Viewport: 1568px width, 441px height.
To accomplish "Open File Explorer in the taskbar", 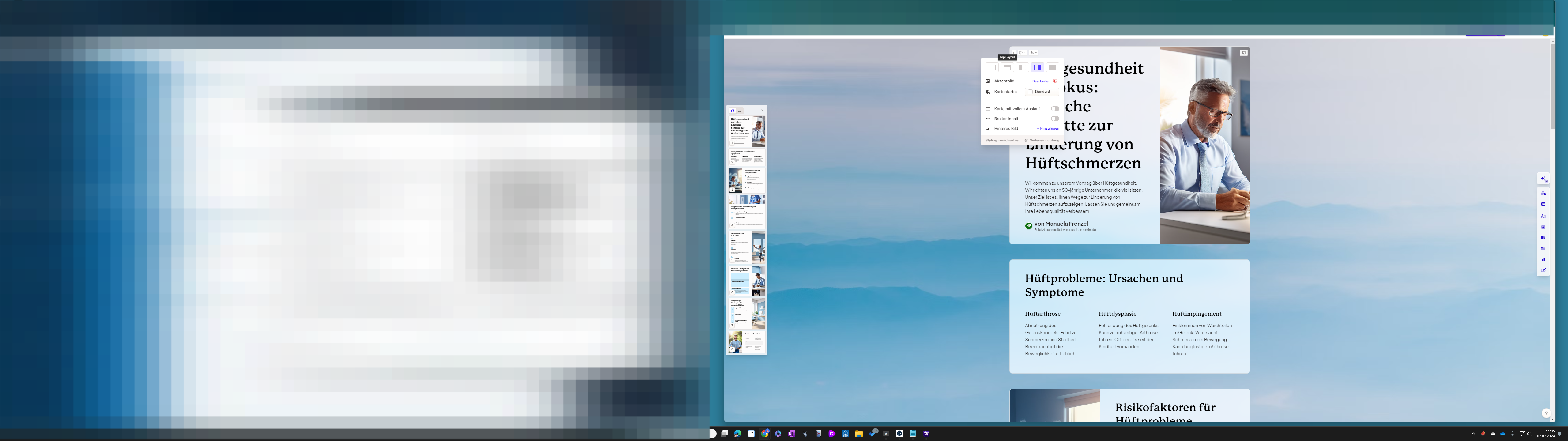I will pyautogui.click(x=859, y=434).
